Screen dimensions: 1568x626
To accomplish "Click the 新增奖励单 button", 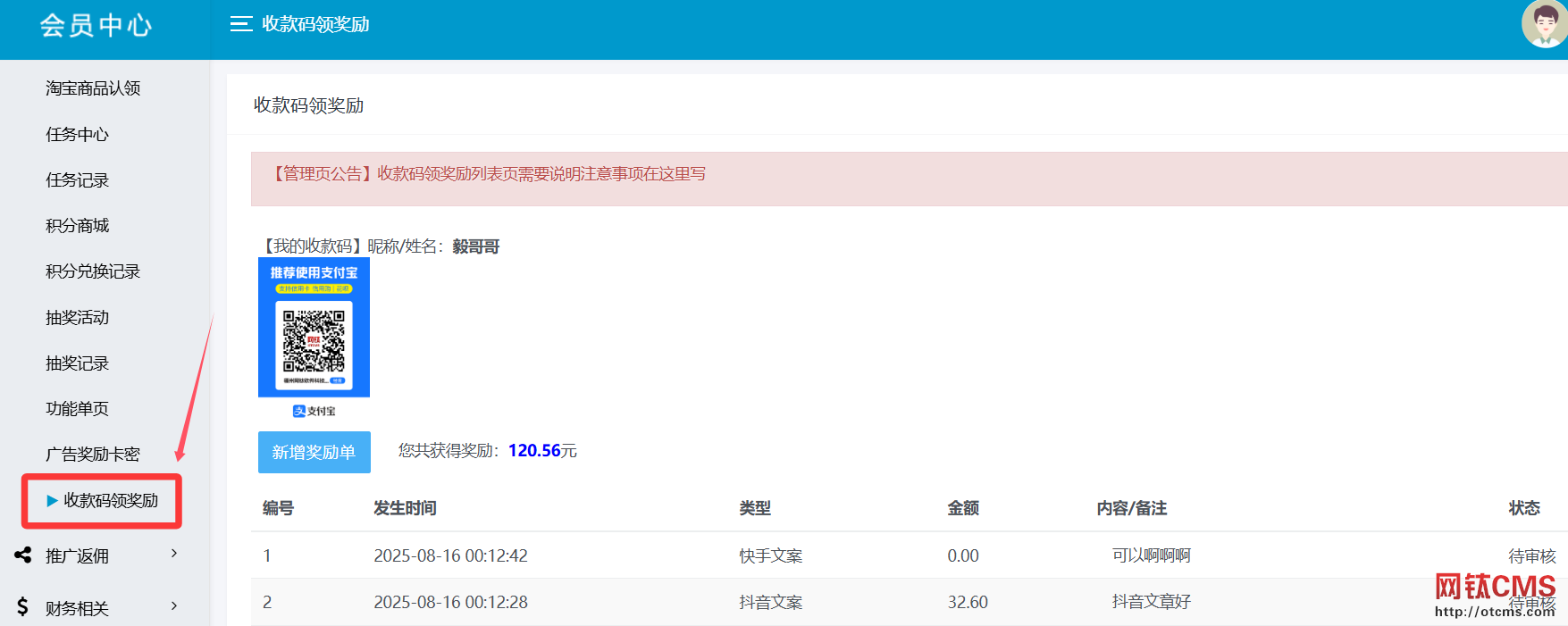I will click(314, 453).
